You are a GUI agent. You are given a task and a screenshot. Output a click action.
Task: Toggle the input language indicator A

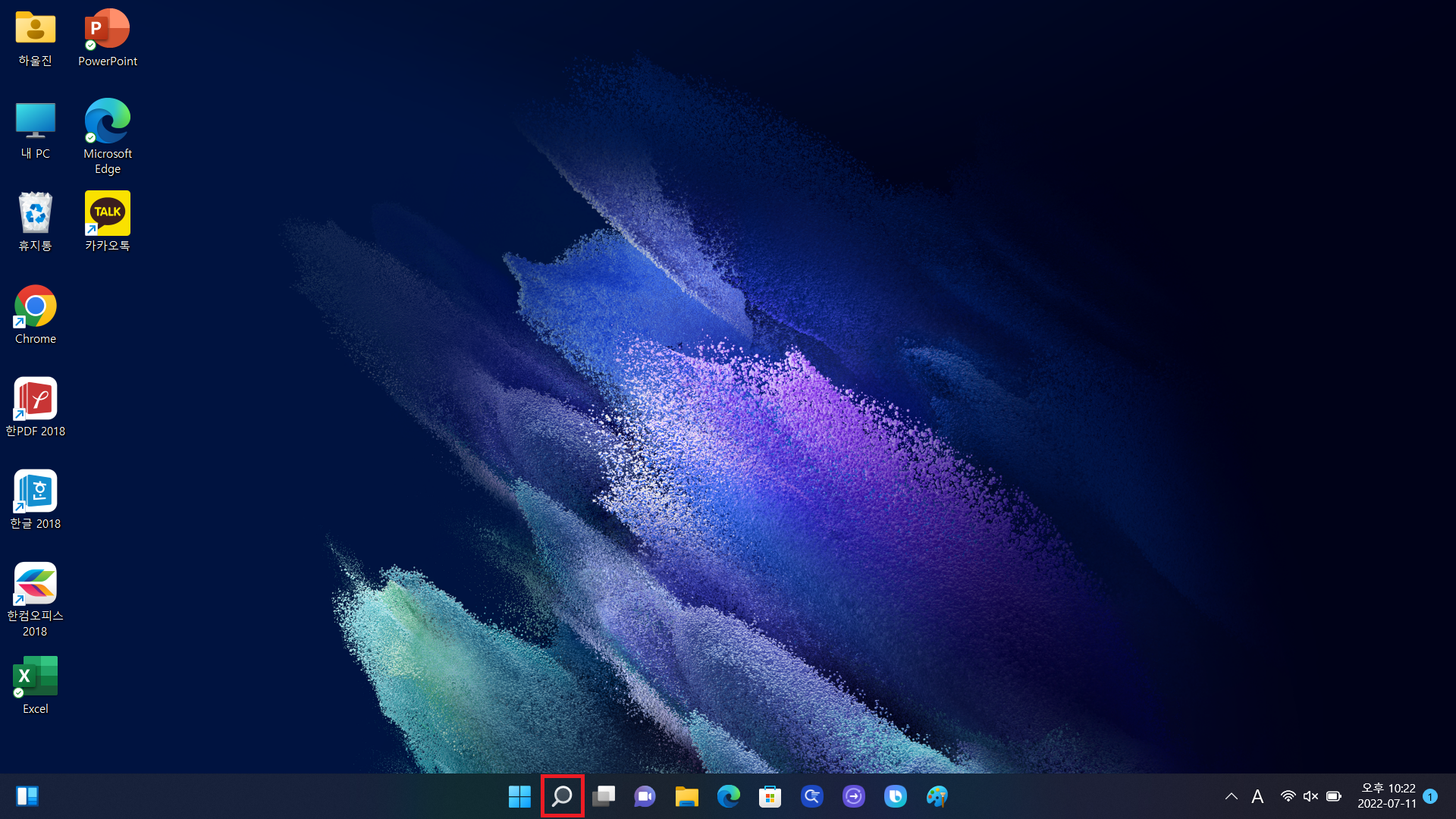coord(1257,796)
